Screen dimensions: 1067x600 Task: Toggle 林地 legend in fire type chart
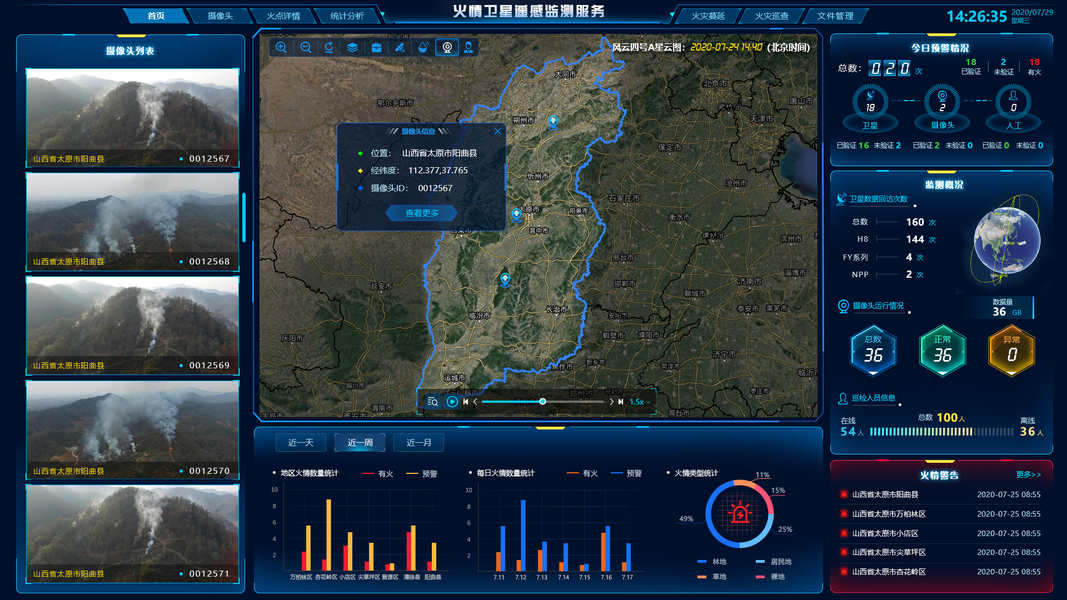712,562
